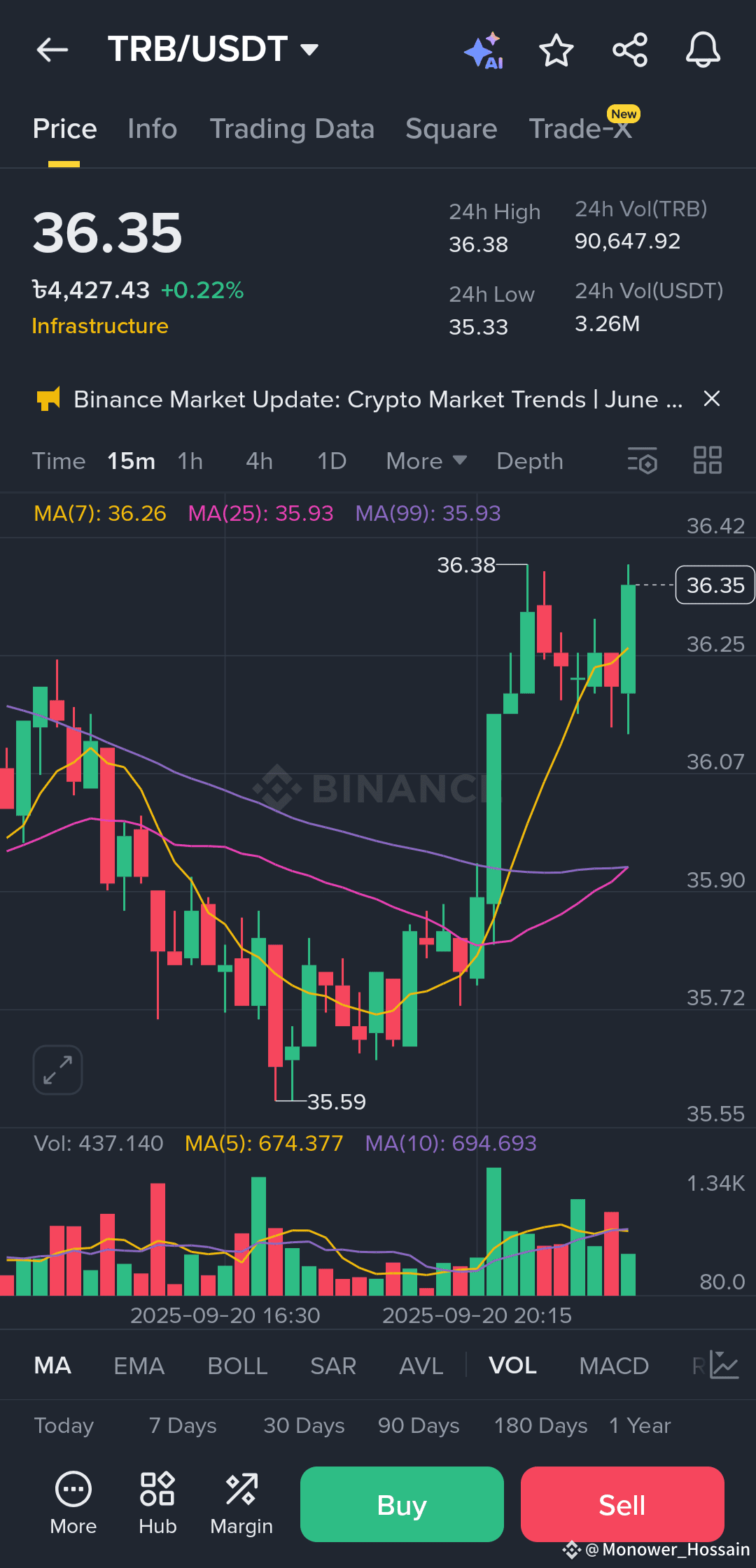Tap the MA(99): 35.93 legend
Viewport: 756px width, 1568px height.
tap(428, 513)
